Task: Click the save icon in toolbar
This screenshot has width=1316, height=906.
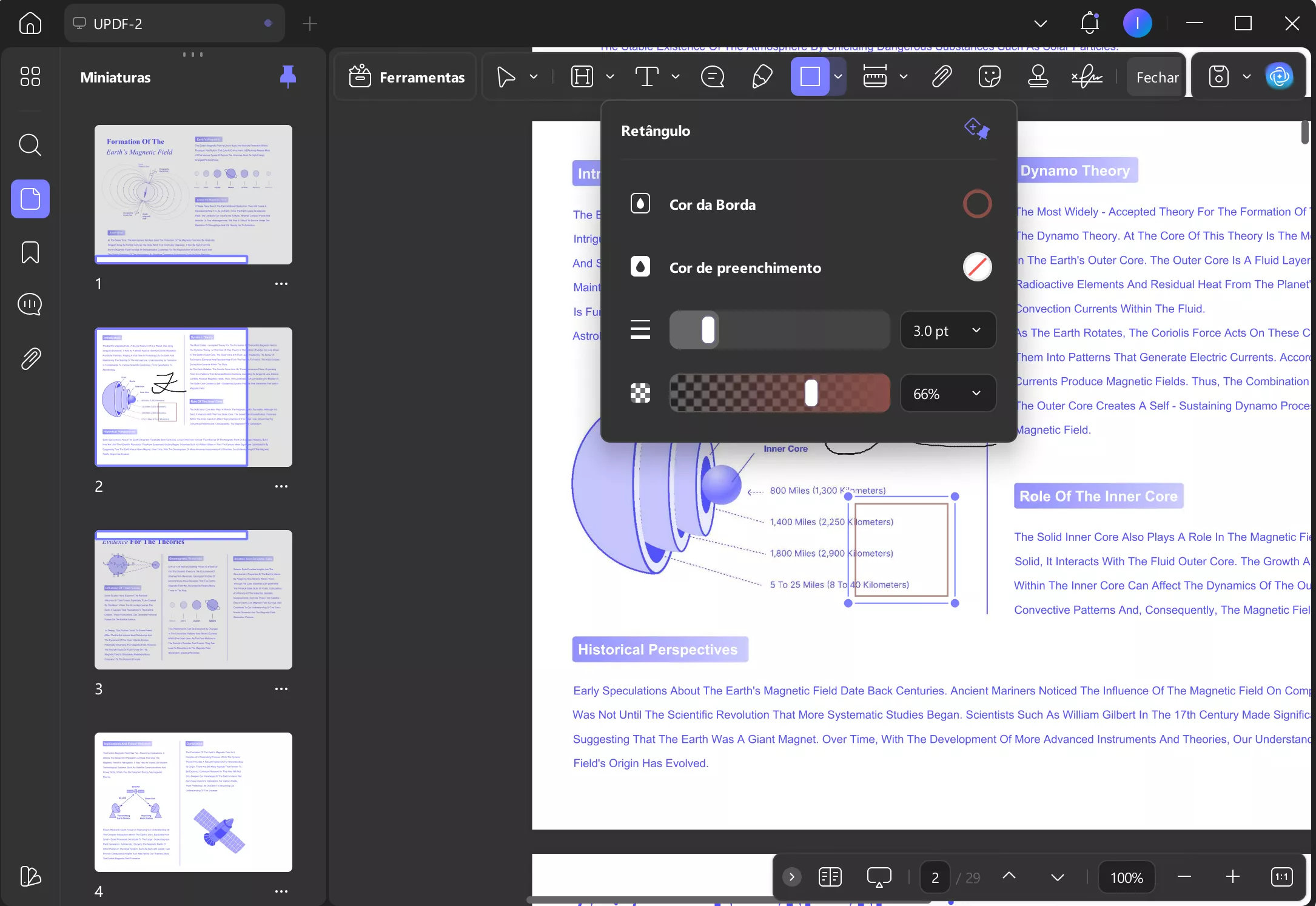Action: (x=1219, y=77)
